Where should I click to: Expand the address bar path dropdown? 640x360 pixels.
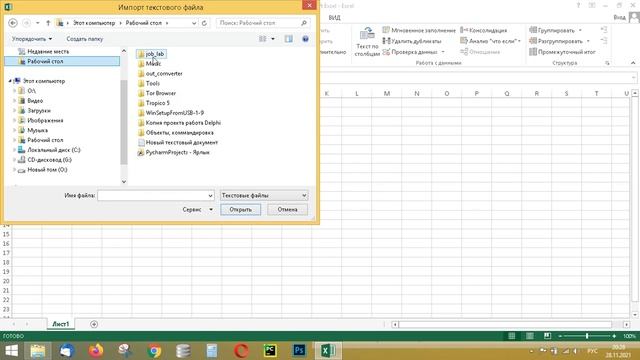click(x=194, y=23)
